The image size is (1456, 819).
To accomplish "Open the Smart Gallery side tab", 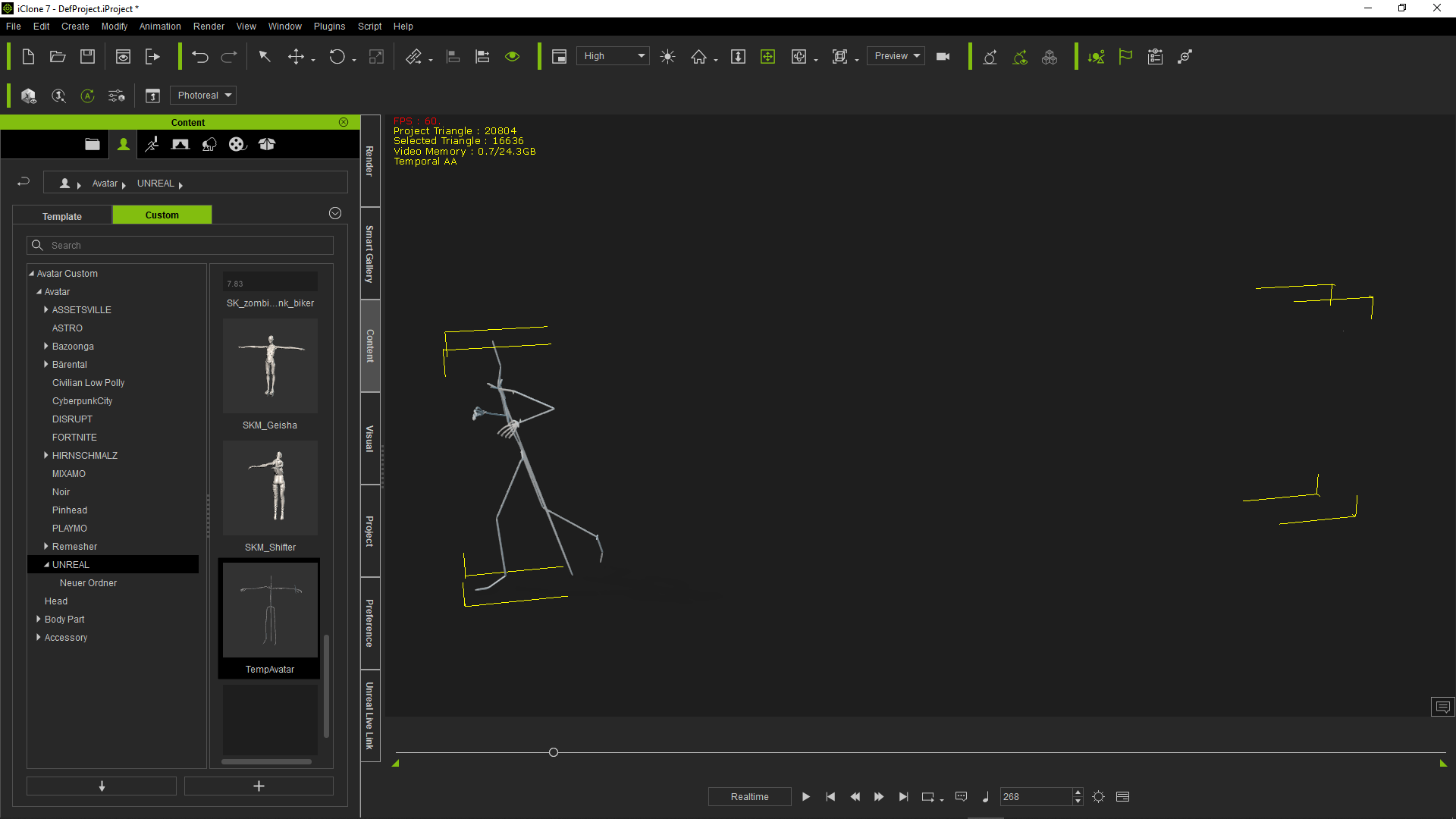I will click(370, 254).
